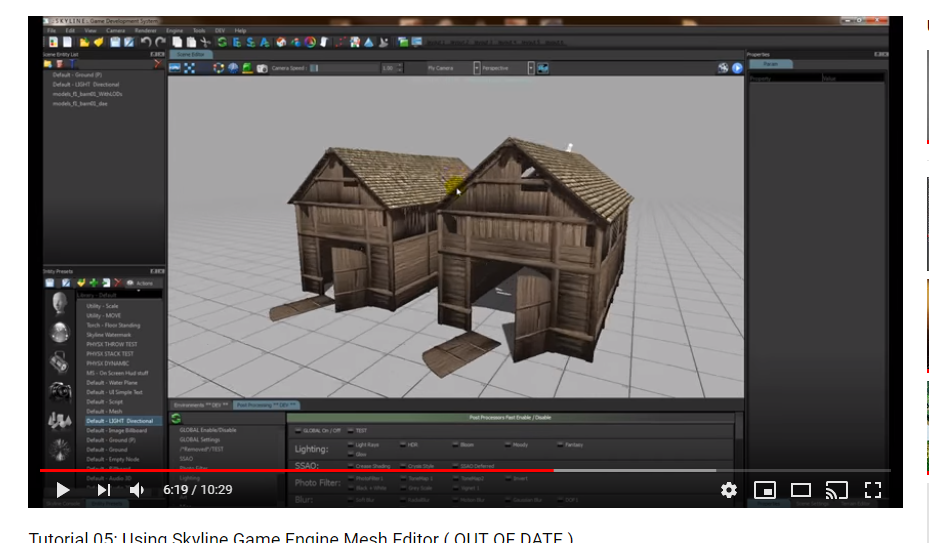The width and height of the screenshot is (929, 543).
Task: Seek using the red video progress bar
Action: click(297, 470)
